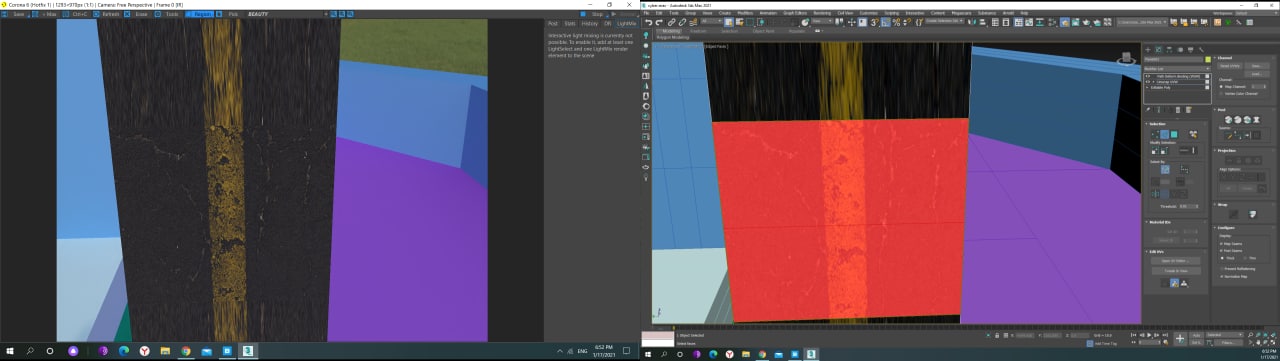This screenshot has width=1280, height=361.
Task: Toggle the Percent Snap button
Action: click(x=896, y=22)
